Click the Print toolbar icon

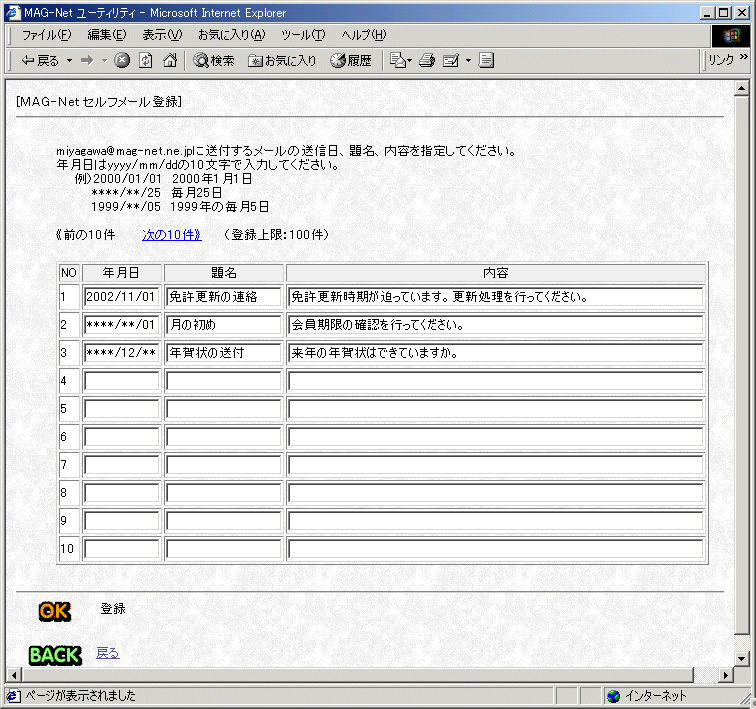coord(427,61)
